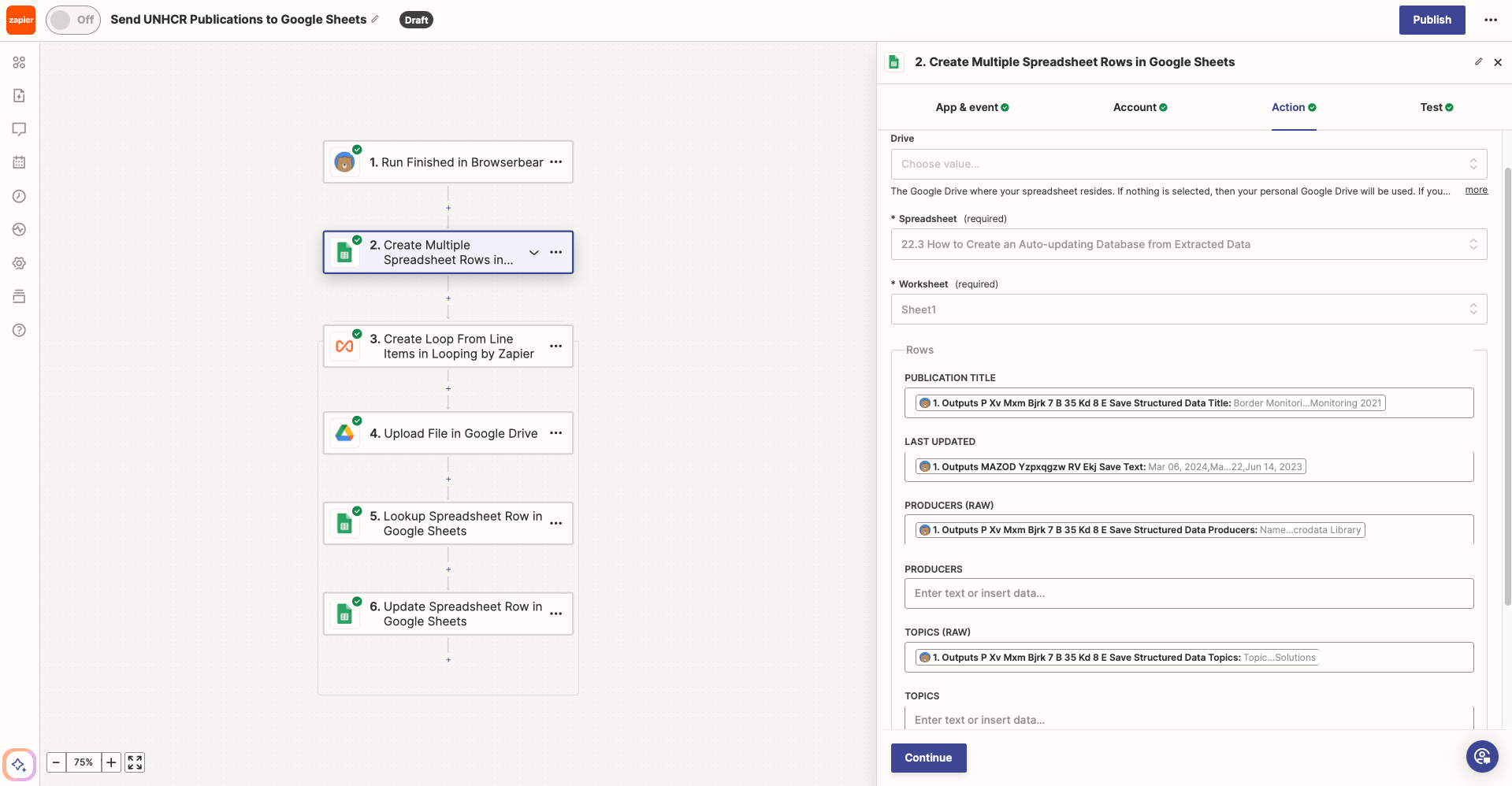This screenshot has width=1512, height=786.
Task: Open the Spreadsheet dropdown
Action: [x=1189, y=244]
